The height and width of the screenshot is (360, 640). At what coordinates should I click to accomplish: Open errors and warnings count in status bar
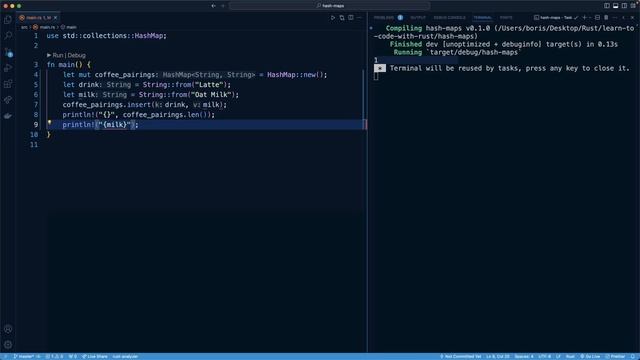[54, 356]
